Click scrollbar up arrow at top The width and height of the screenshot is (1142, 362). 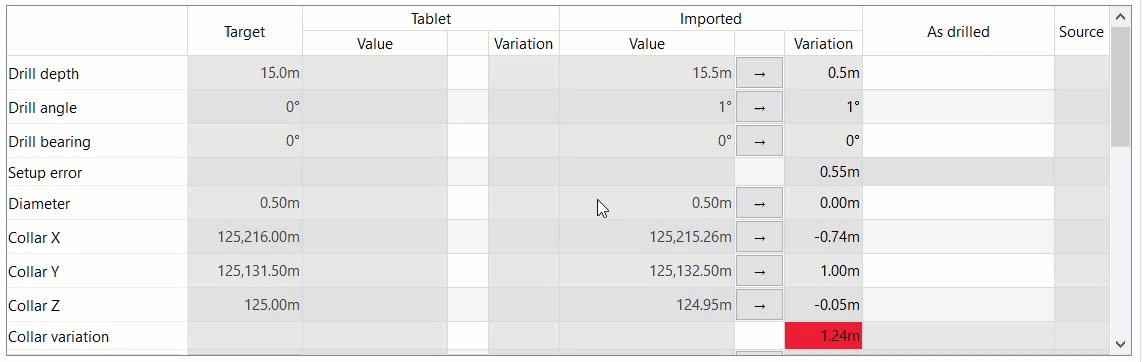(1119, 15)
